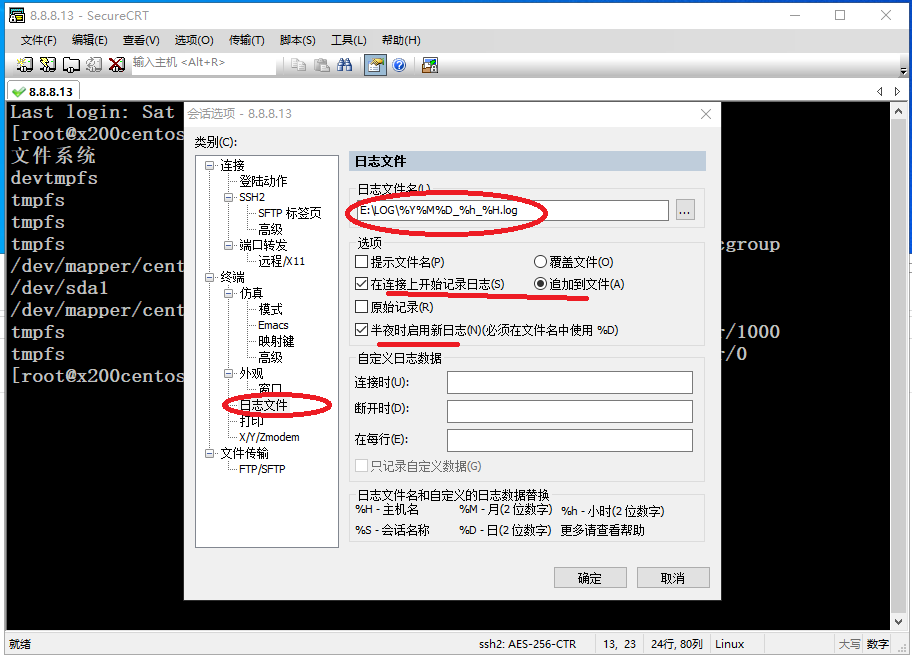The image size is (912, 657).
Task: Click the 断开时(D) input field
Action: pyautogui.click(x=570, y=411)
